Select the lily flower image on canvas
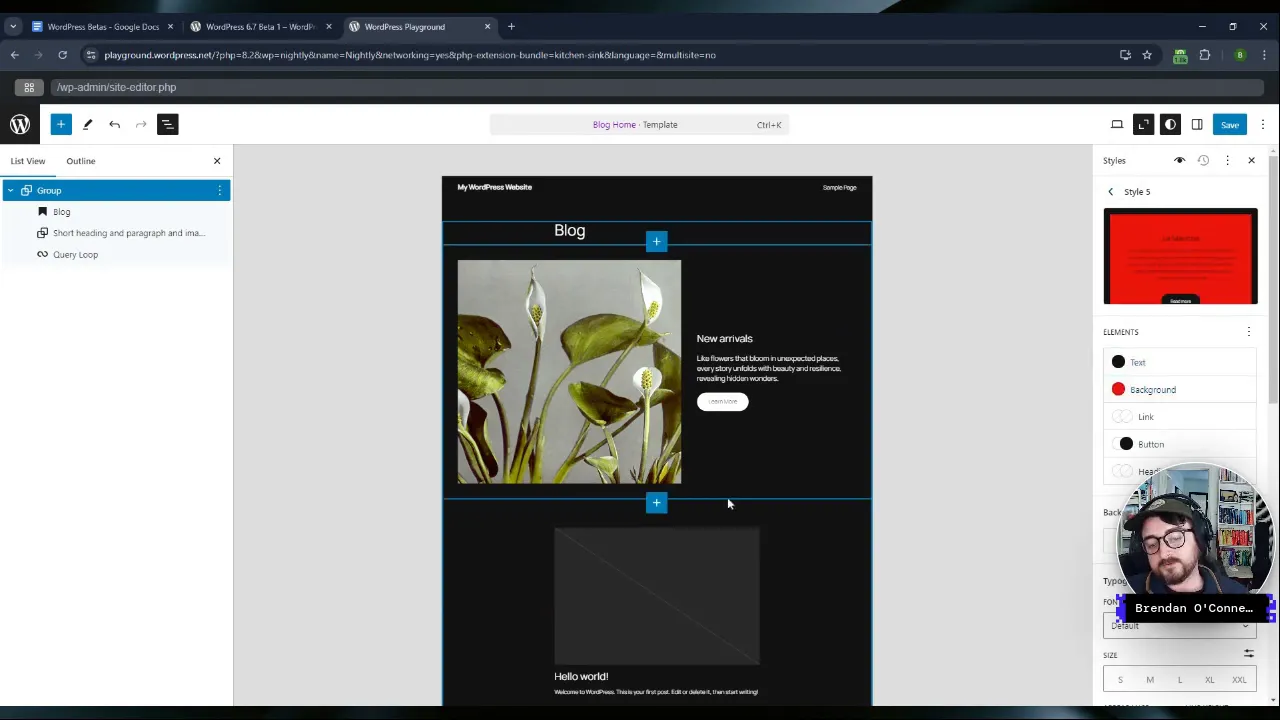The width and height of the screenshot is (1280, 720). point(569,372)
